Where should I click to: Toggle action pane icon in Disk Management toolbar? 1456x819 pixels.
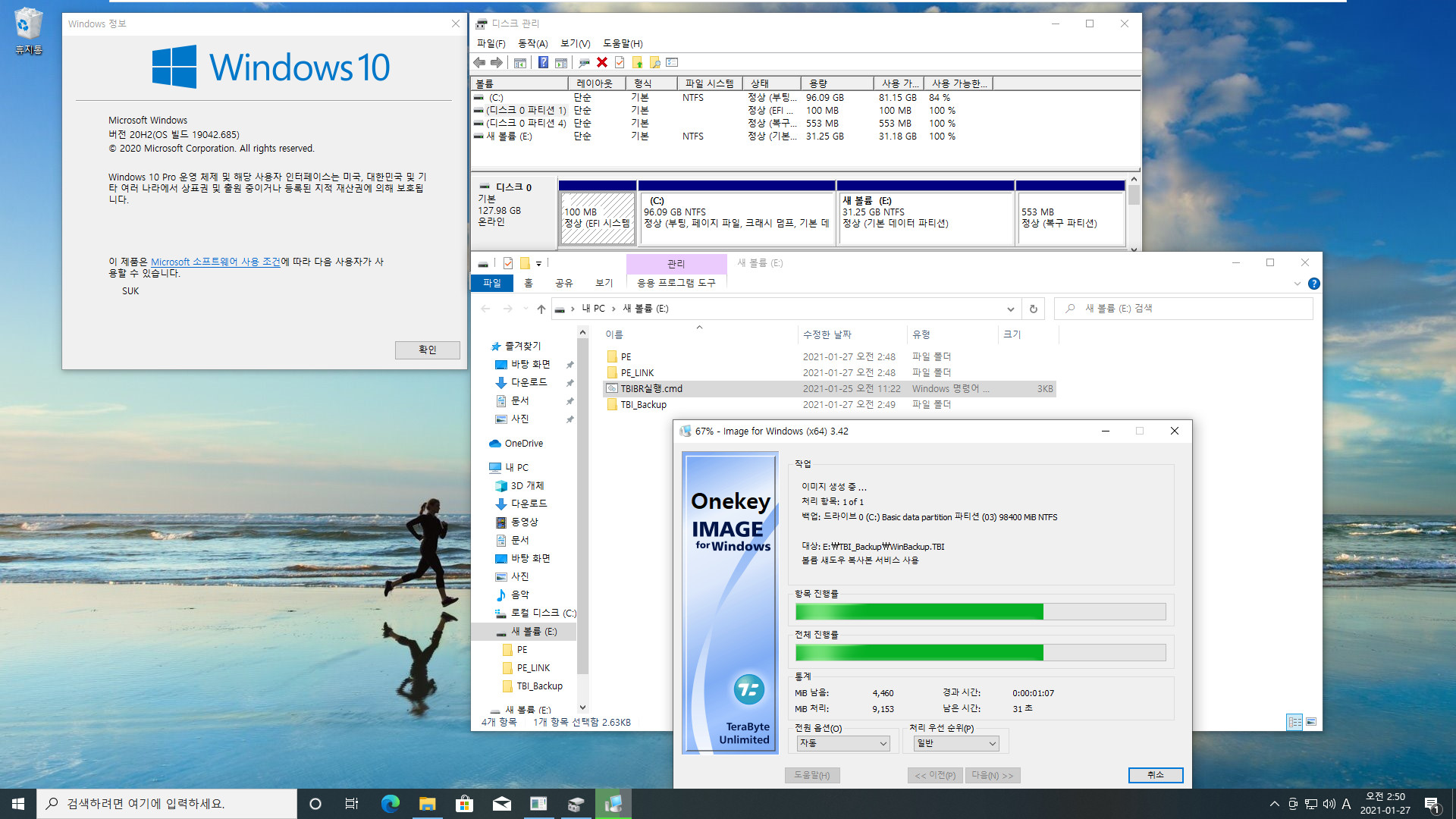tap(561, 62)
